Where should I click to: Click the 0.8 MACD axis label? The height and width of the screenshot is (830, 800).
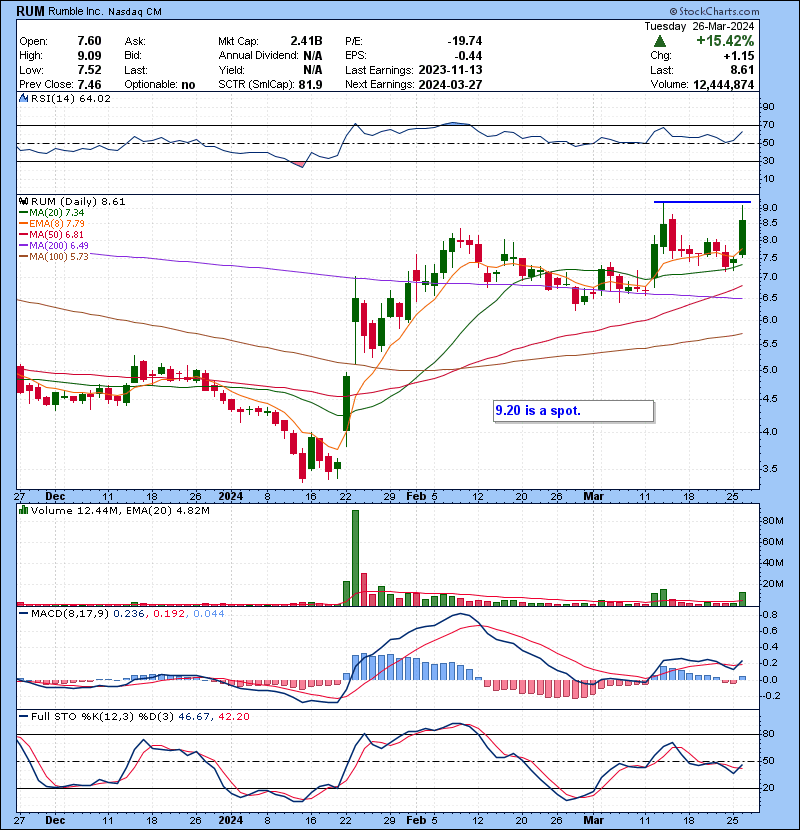click(770, 615)
